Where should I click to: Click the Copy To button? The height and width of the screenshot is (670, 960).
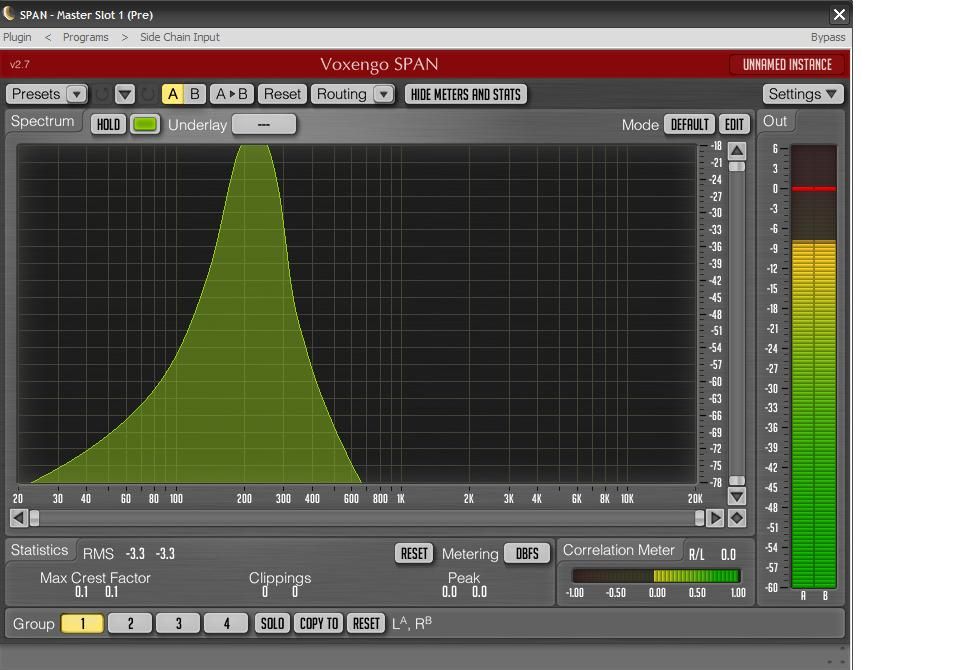318,623
